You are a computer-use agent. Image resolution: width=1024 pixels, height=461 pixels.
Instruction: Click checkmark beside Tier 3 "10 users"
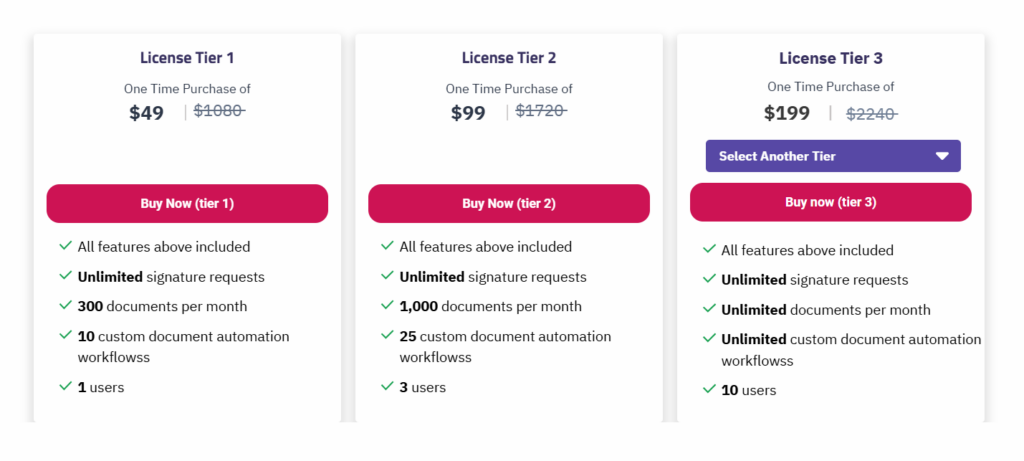tap(709, 389)
